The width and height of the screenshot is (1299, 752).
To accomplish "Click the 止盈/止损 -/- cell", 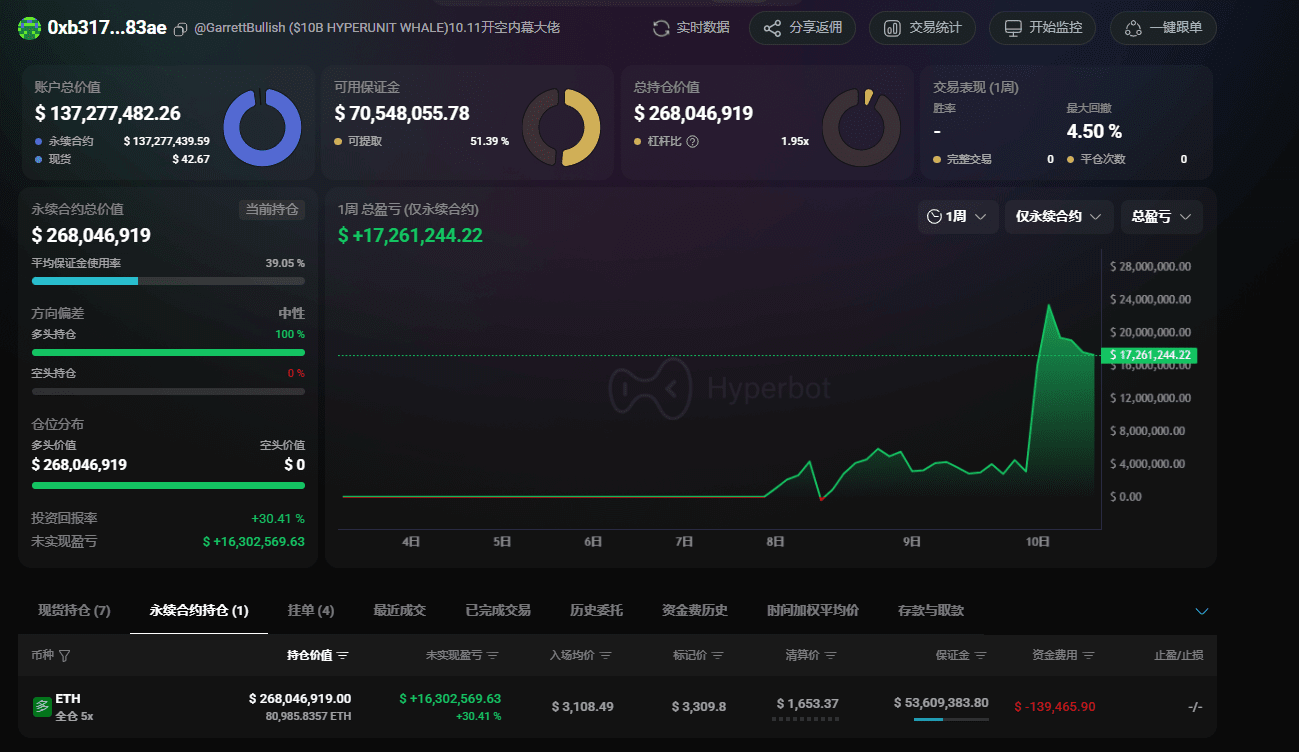I will pyautogui.click(x=1195, y=707).
